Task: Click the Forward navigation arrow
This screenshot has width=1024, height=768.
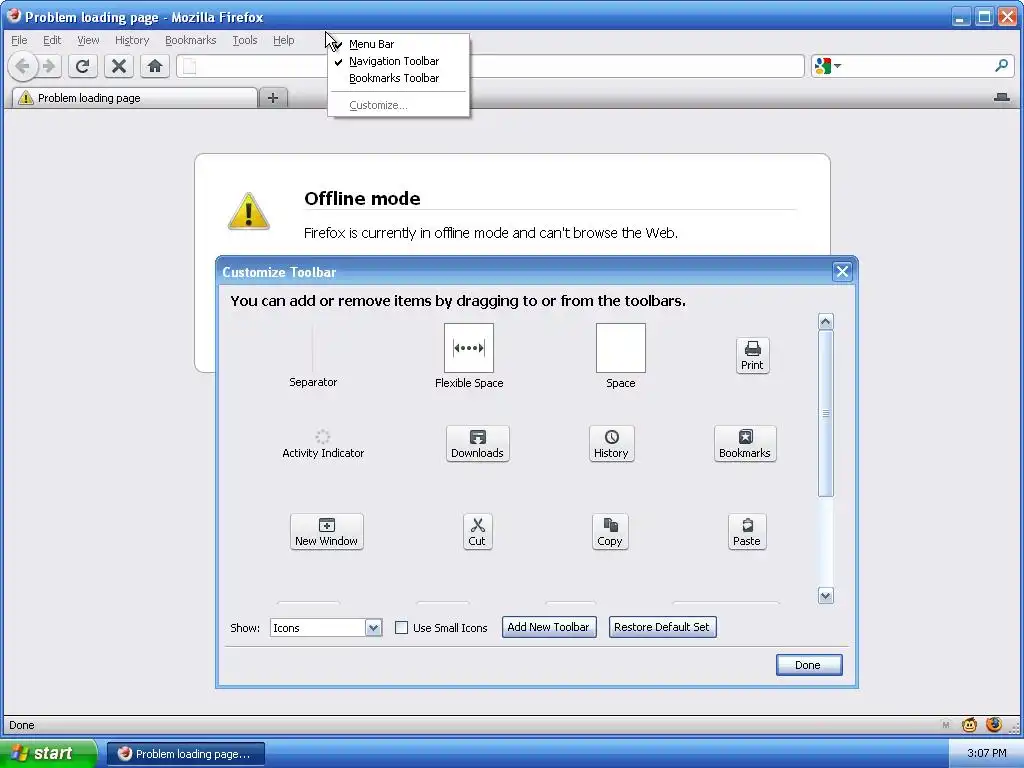Action: click(48, 66)
